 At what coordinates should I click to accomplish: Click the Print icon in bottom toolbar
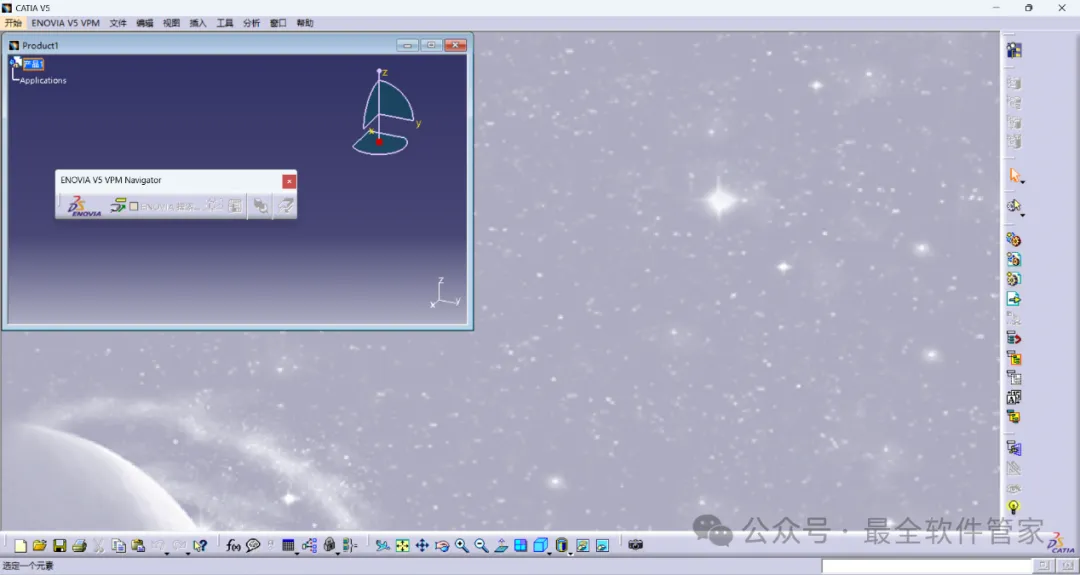click(79, 545)
